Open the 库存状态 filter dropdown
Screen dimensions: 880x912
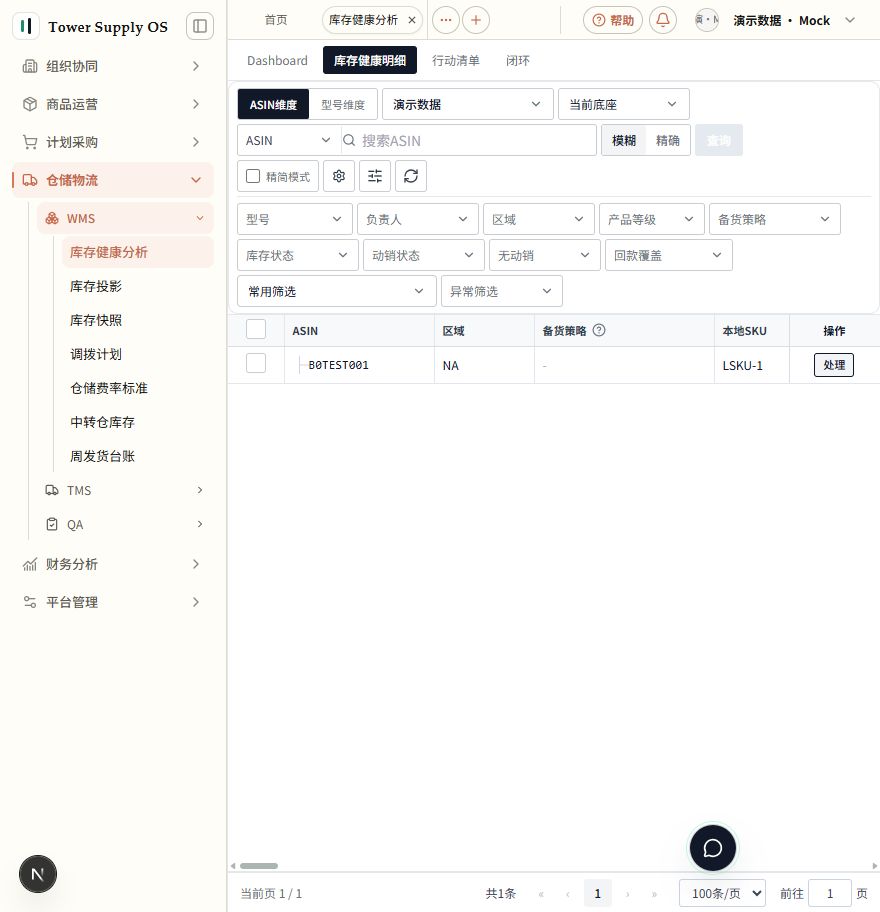coord(298,255)
